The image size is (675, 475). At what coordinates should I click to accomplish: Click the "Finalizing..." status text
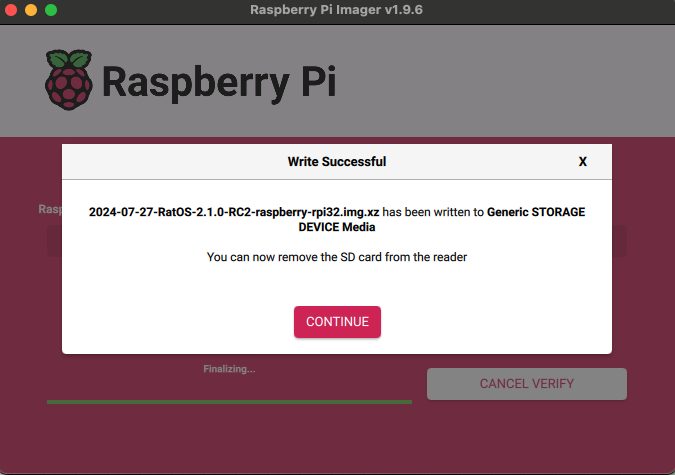pos(229,369)
